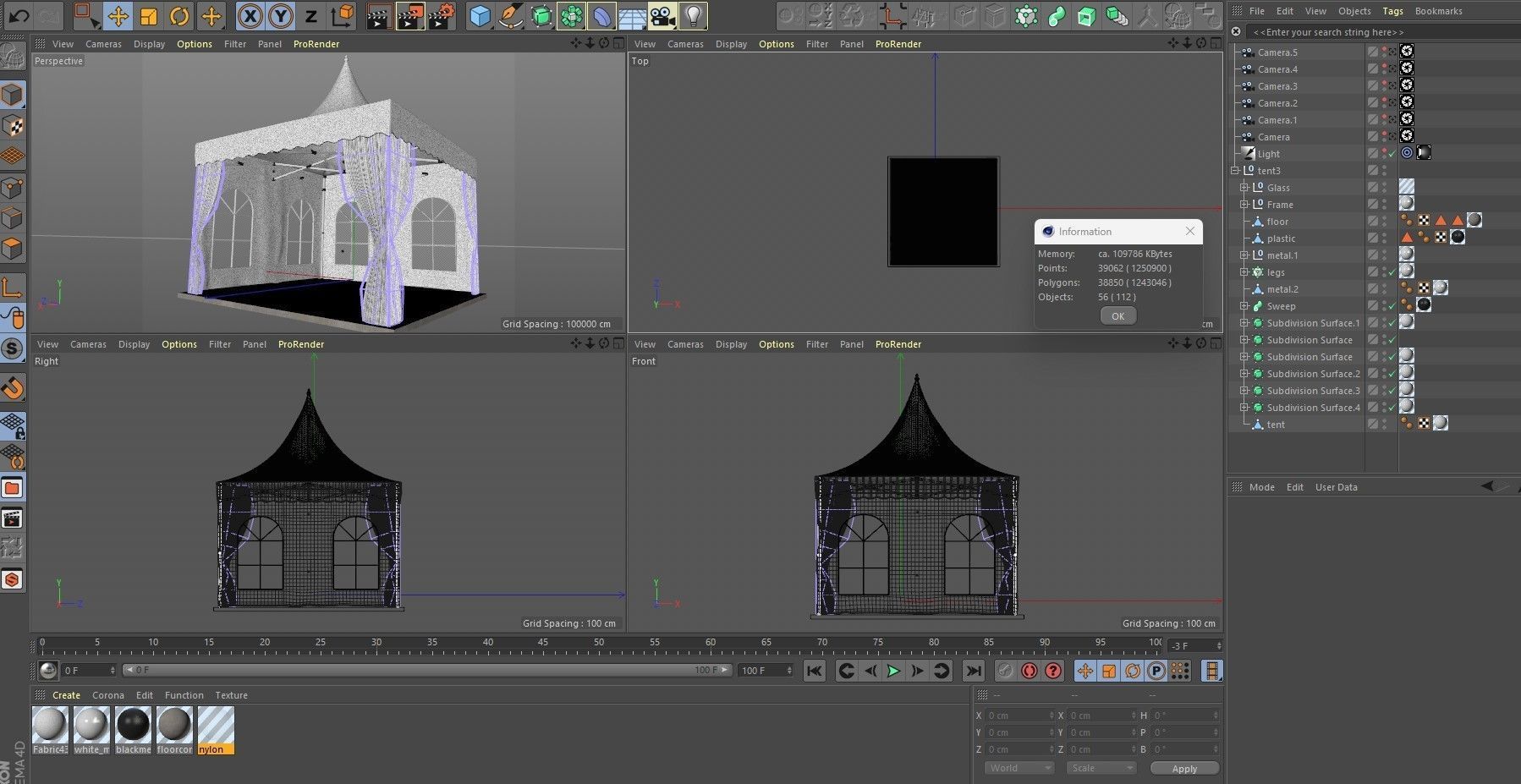Expand the Frame object in hierarchy
Screen dimensions: 1521x784
coord(1244,205)
